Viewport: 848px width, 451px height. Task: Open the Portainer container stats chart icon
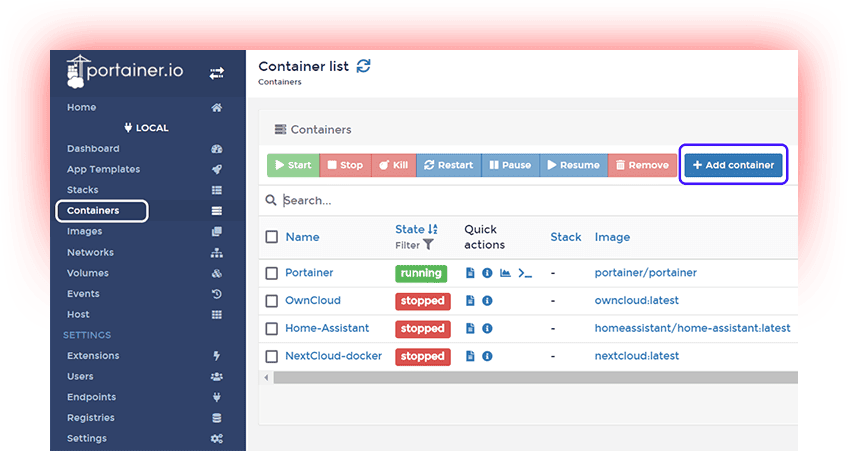[505, 273]
